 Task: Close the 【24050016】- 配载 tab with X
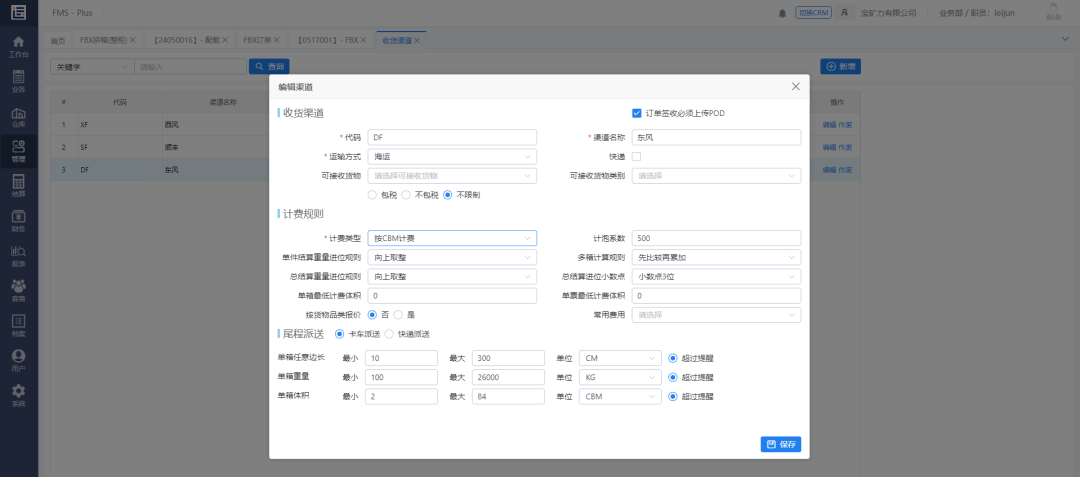(225, 41)
